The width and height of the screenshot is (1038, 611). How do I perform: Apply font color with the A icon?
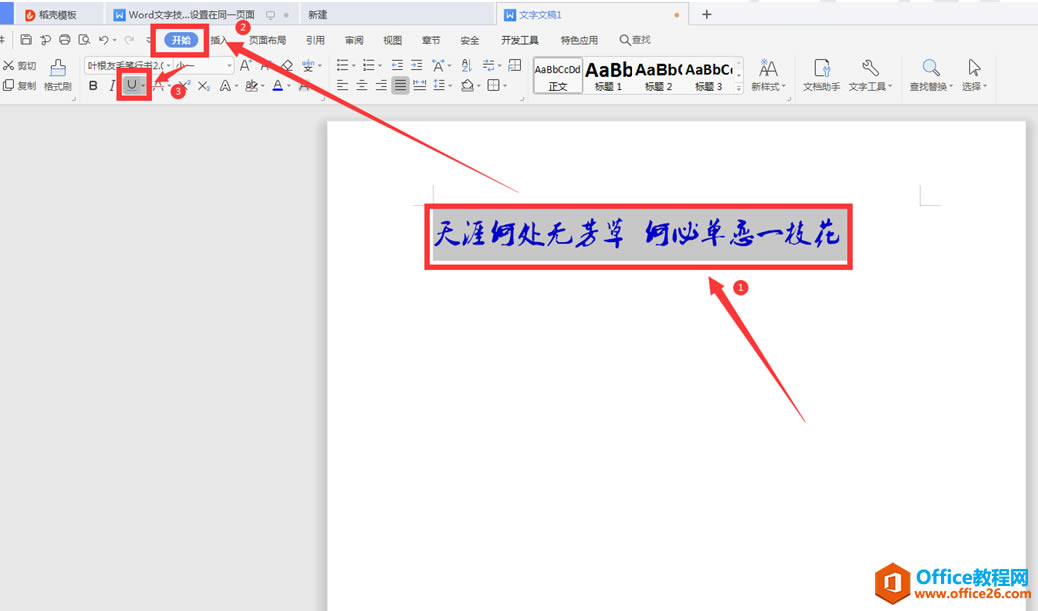coord(277,85)
